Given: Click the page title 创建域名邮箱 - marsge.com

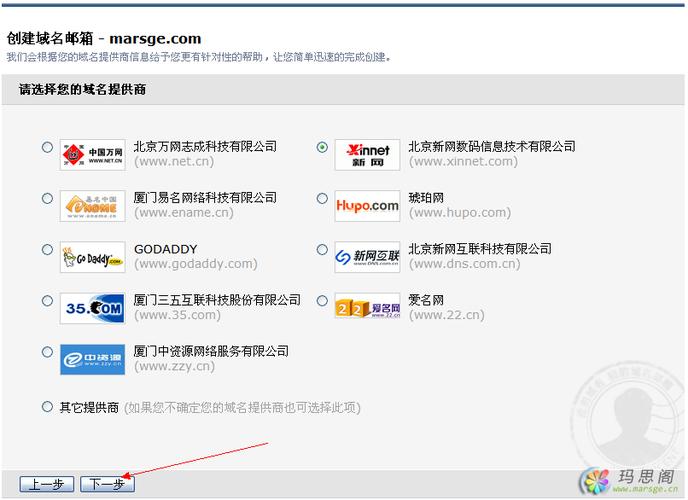Looking at the screenshot, I should (104, 39).
